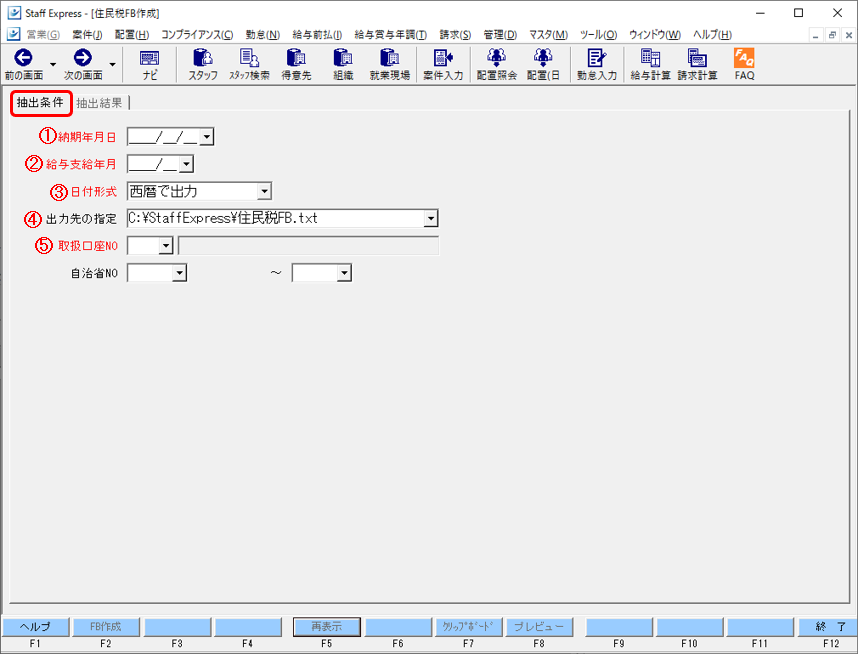Open the 出力先の指定 path dropdown
Image resolution: width=858 pixels, height=654 pixels.
(x=431, y=218)
